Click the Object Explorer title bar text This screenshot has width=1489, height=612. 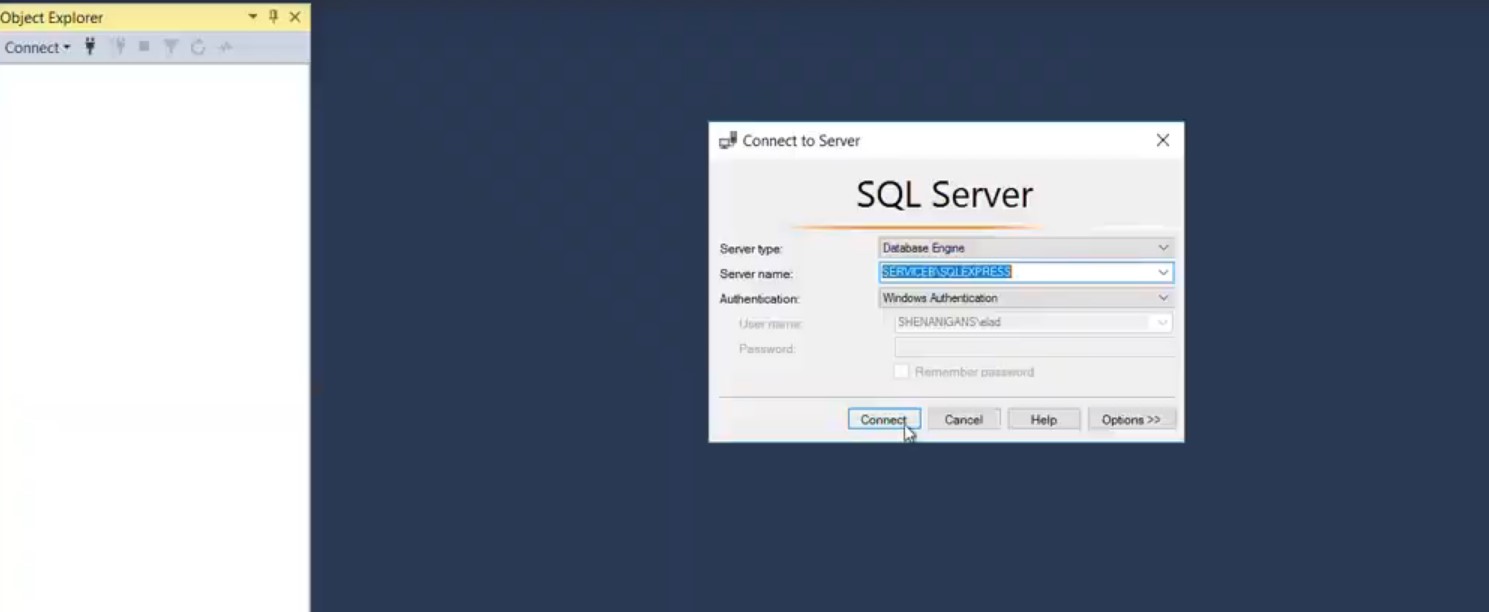52,18
